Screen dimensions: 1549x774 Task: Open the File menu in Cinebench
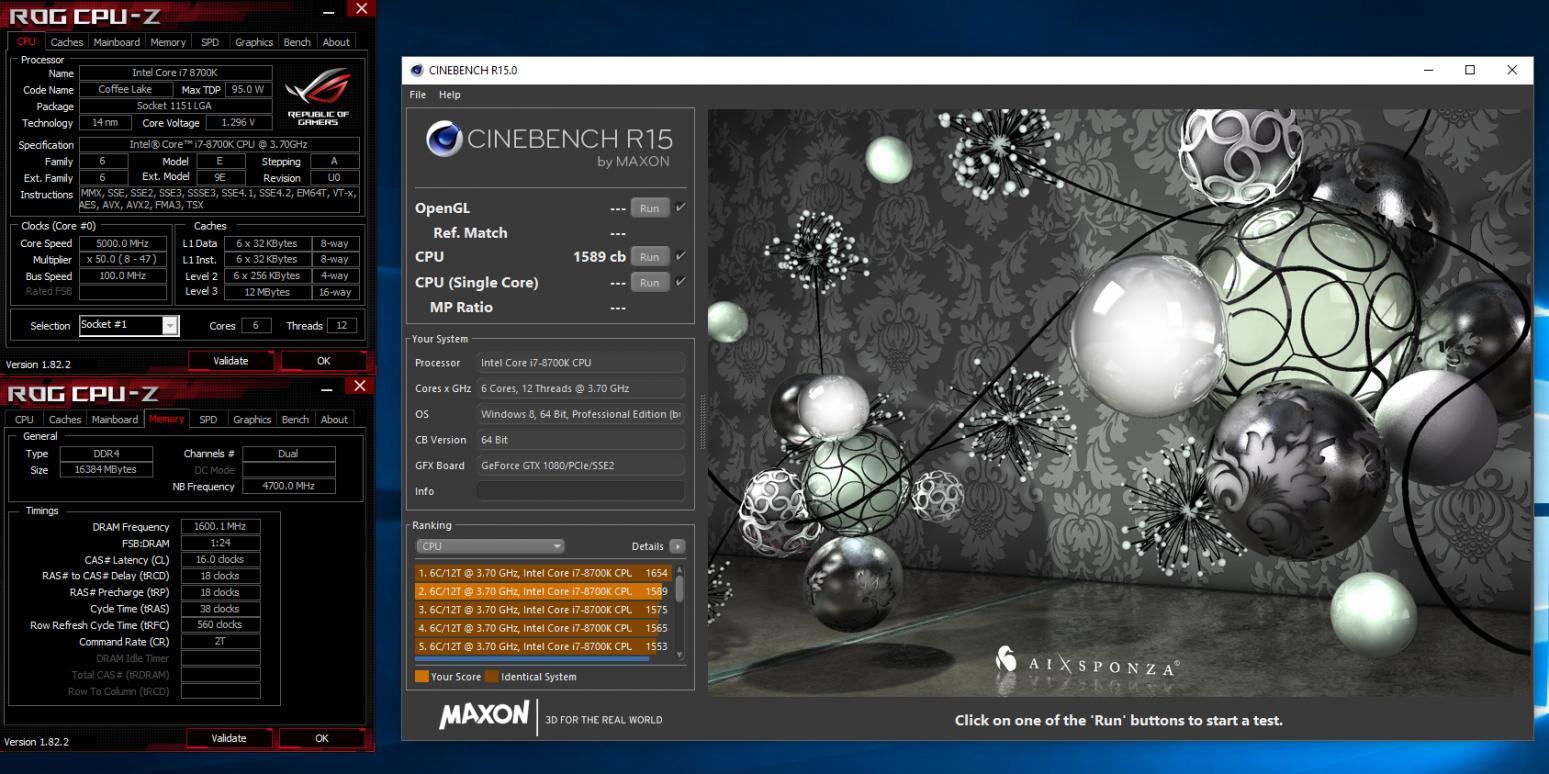click(x=418, y=95)
